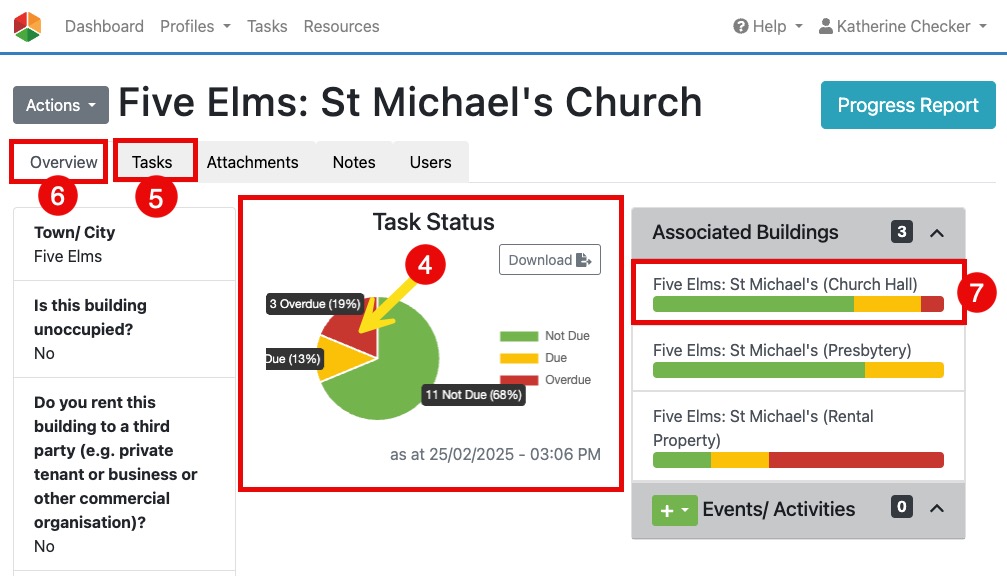Collapse the Events/Activities panel
Viewport: 1007px width, 576px height.
point(937,509)
